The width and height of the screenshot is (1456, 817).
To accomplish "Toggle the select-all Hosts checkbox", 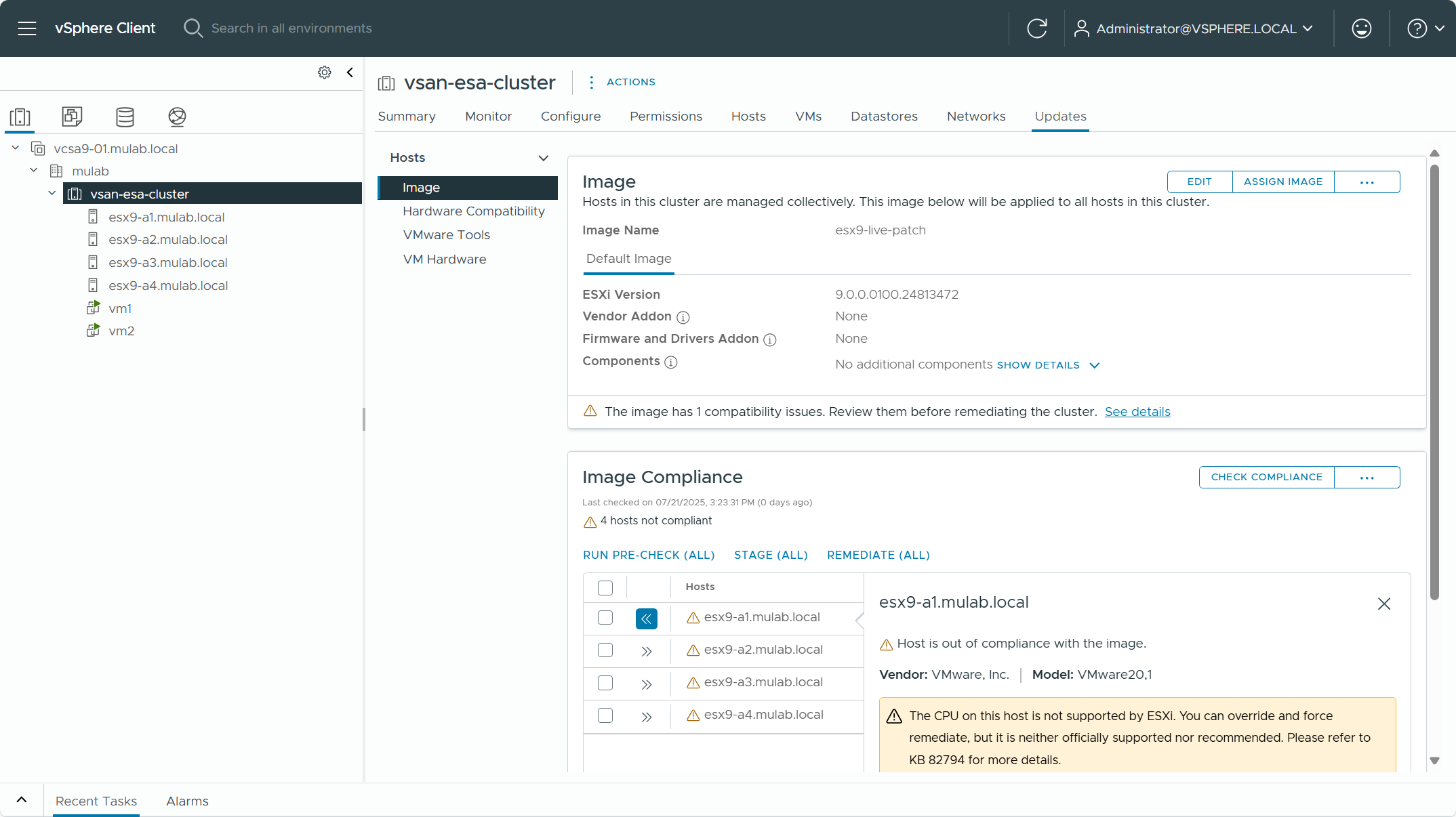I will 605,587.
